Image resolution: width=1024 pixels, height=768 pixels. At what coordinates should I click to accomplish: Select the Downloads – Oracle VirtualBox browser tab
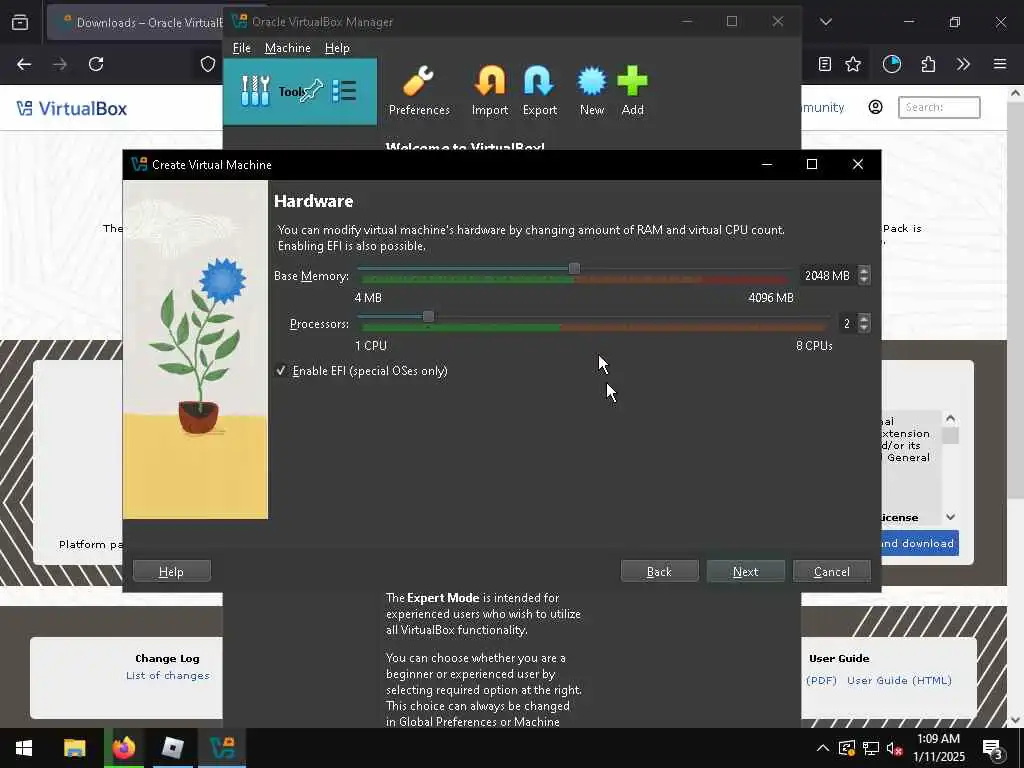click(135, 22)
